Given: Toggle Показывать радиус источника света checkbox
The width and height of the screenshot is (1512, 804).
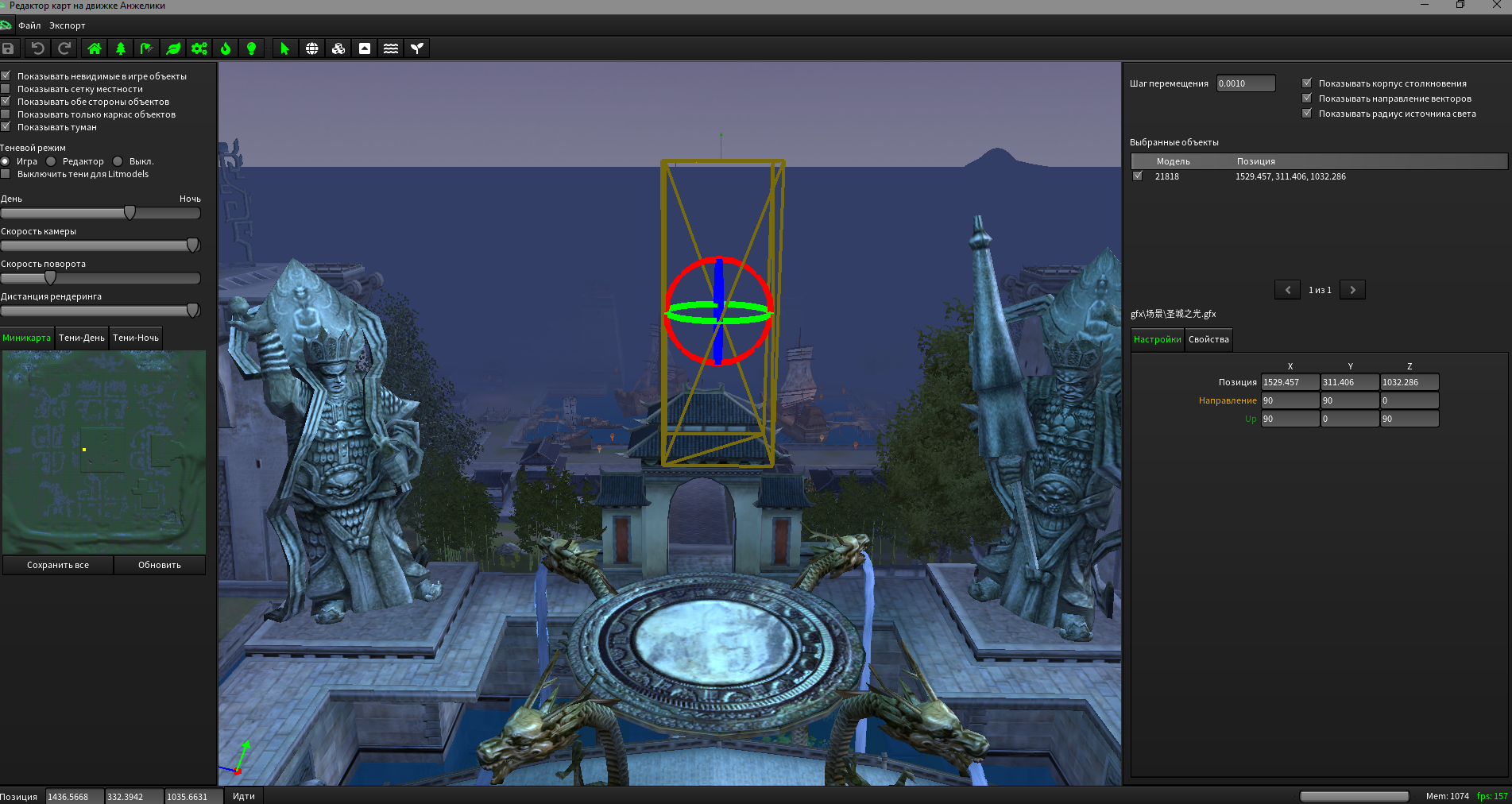Looking at the screenshot, I should [1307, 113].
